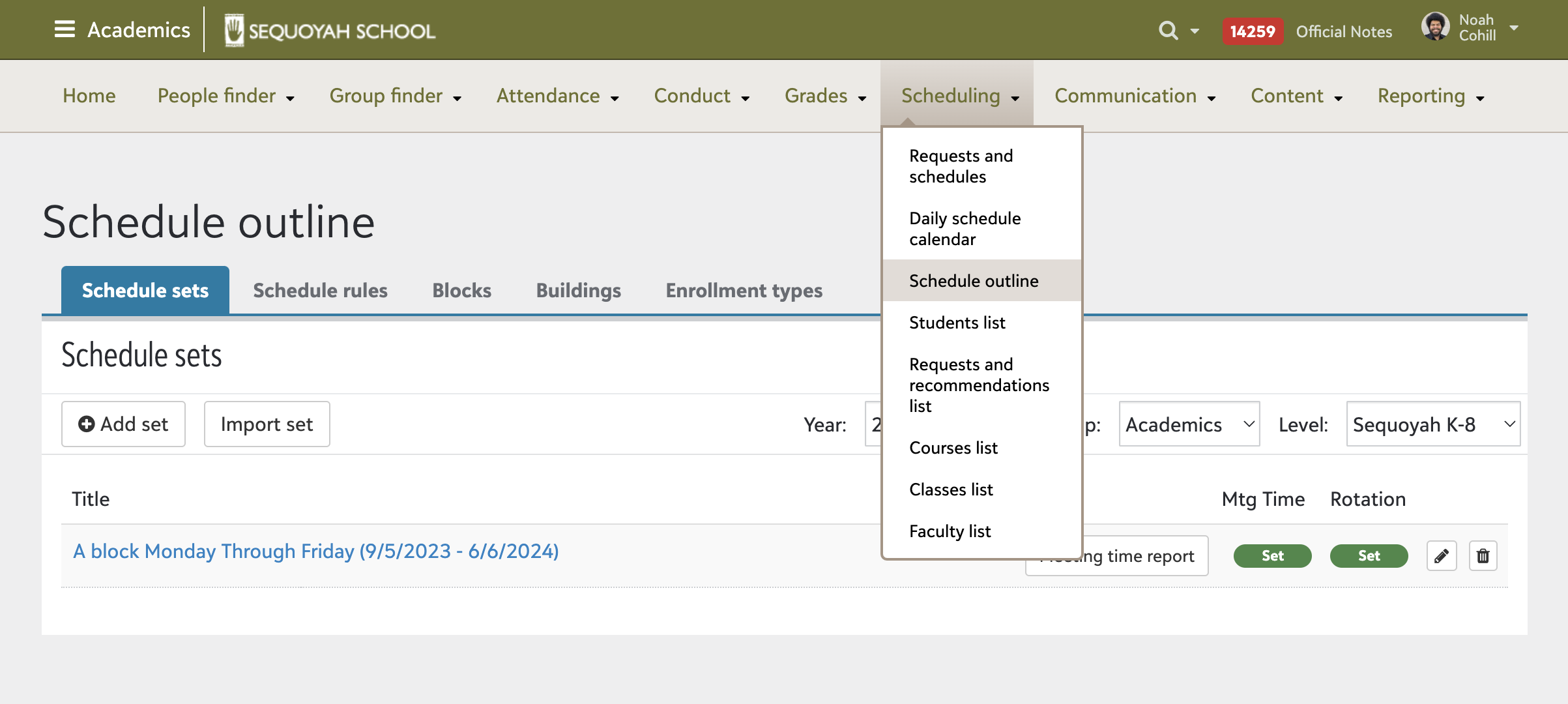Viewport: 1568px width, 704px height.
Task: Expand the user account dropdown arrow
Action: tap(1514, 28)
